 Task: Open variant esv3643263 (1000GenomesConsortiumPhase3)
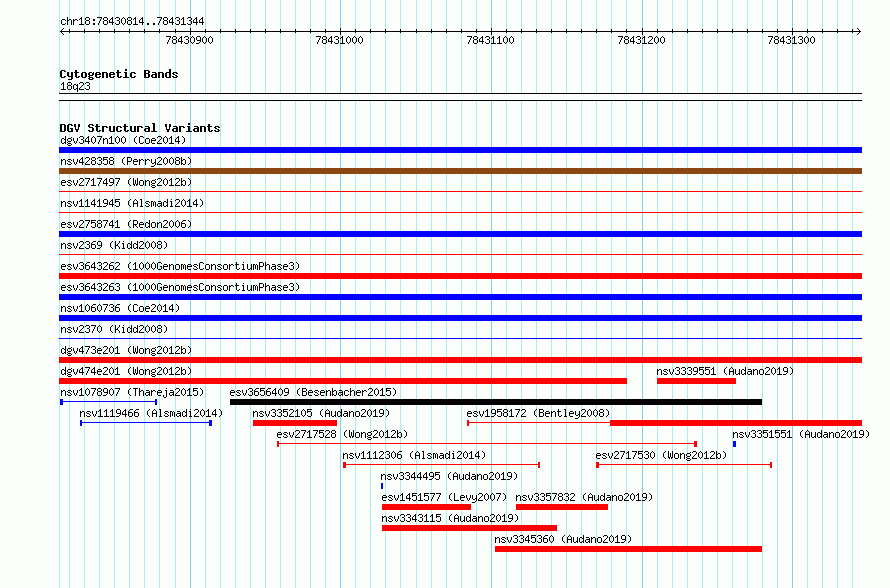(x=180, y=287)
